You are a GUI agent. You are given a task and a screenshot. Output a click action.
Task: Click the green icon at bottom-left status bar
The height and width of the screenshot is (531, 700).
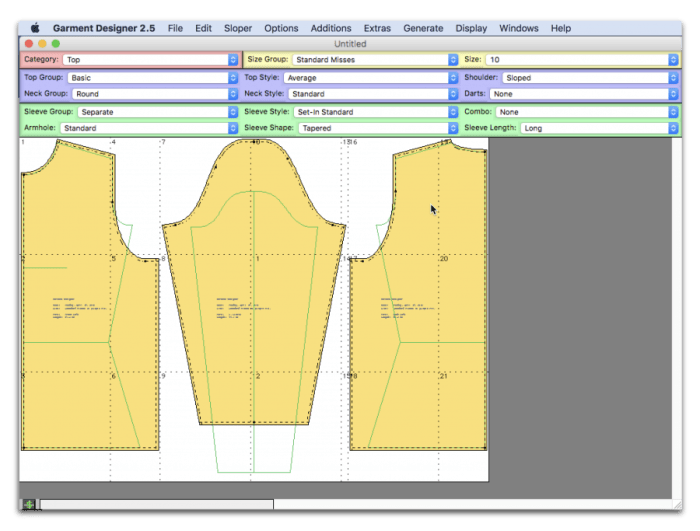tap(29, 505)
